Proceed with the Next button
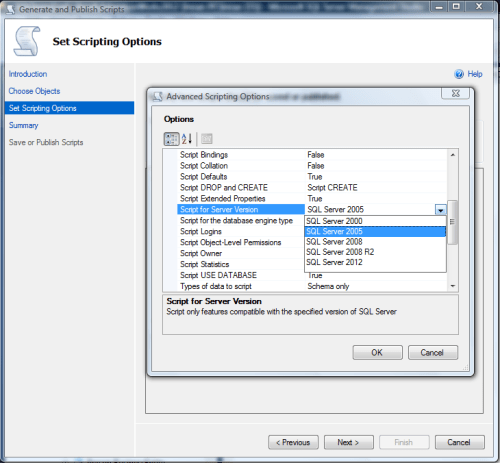The width and height of the screenshot is (500, 463). [349, 442]
